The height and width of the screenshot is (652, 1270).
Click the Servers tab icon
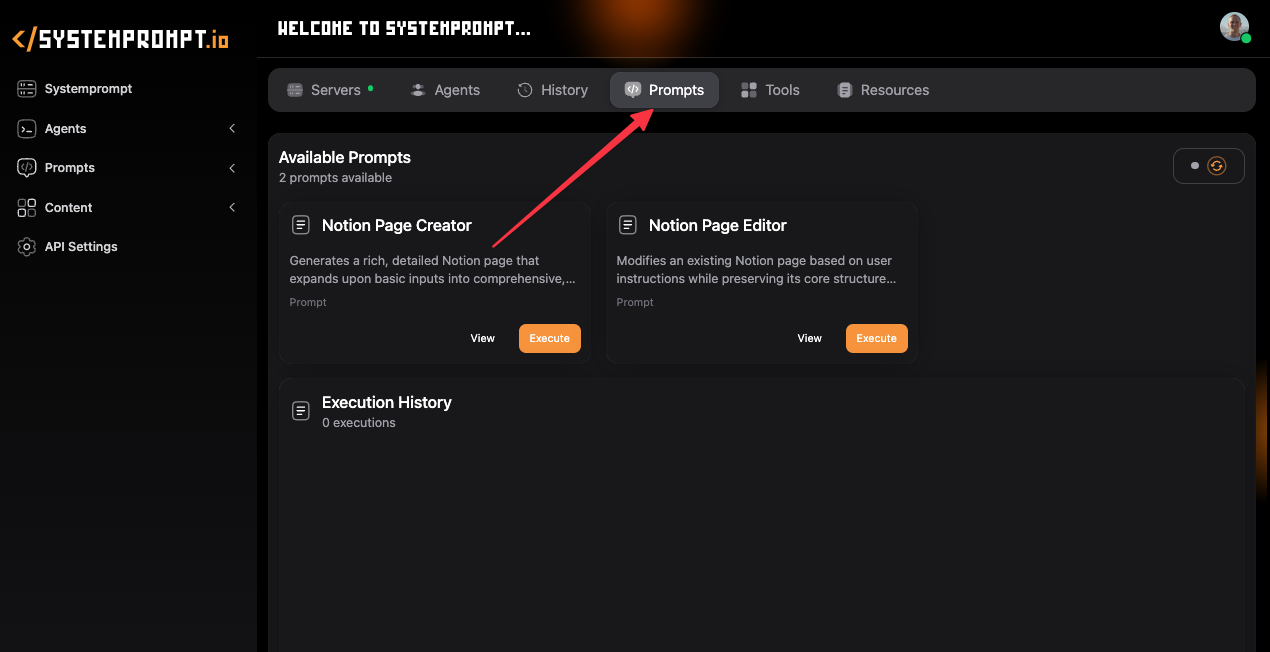tap(295, 90)
